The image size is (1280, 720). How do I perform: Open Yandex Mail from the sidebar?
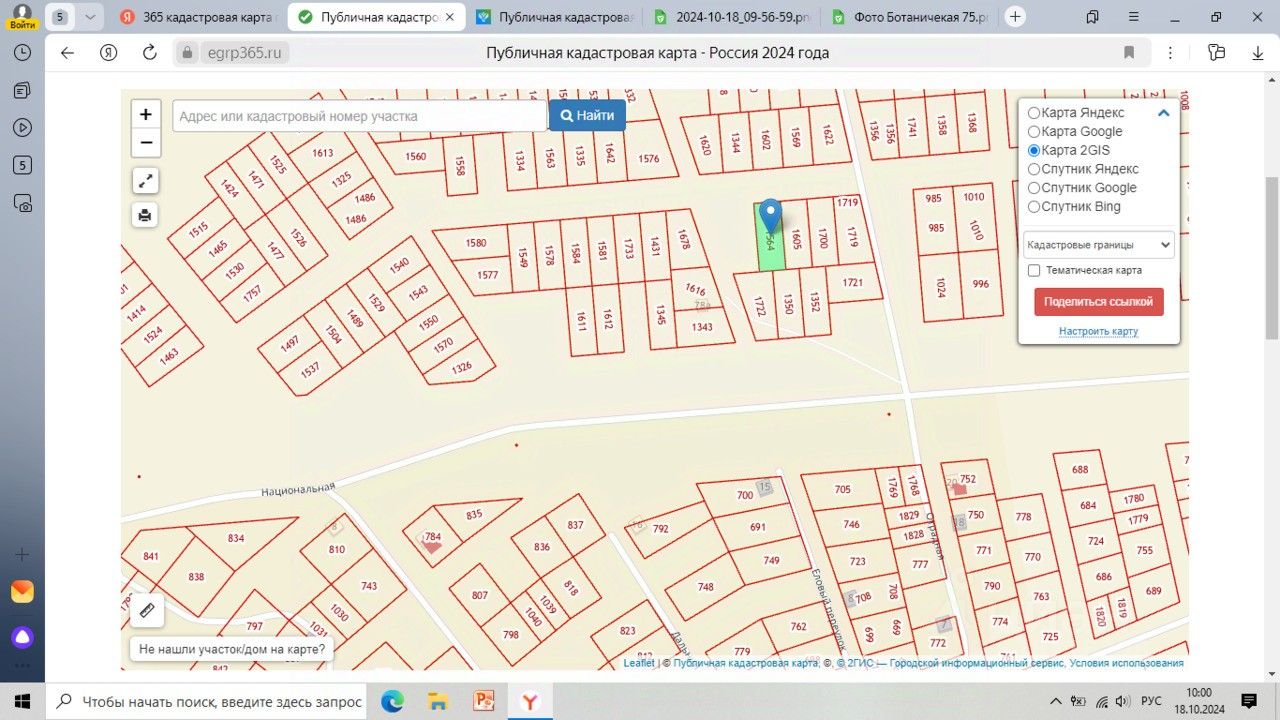(22, 592)
